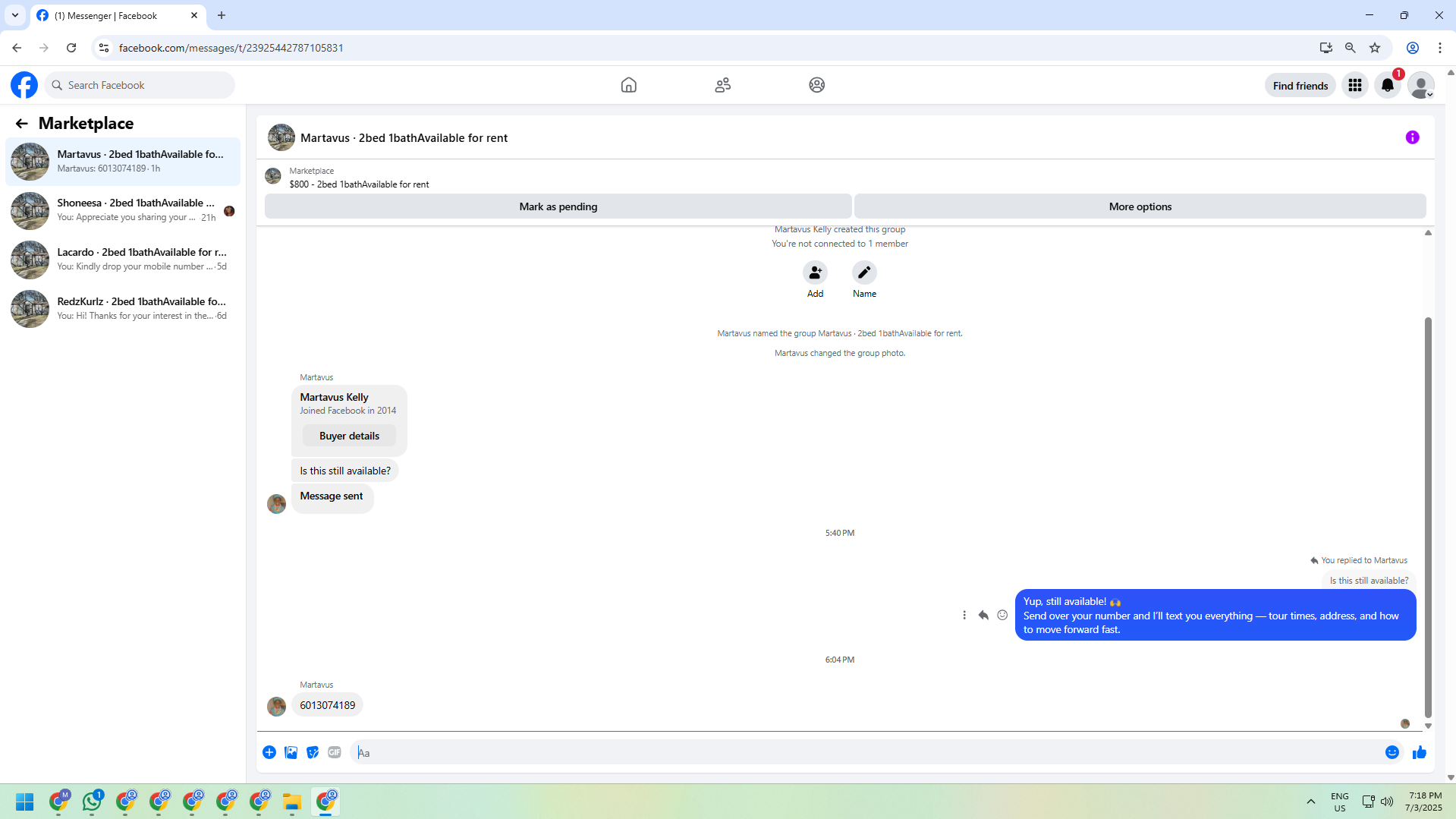1456x819 pixels.
Task: Show hidden system tray icons
Action: click(x=1310, y=802)
